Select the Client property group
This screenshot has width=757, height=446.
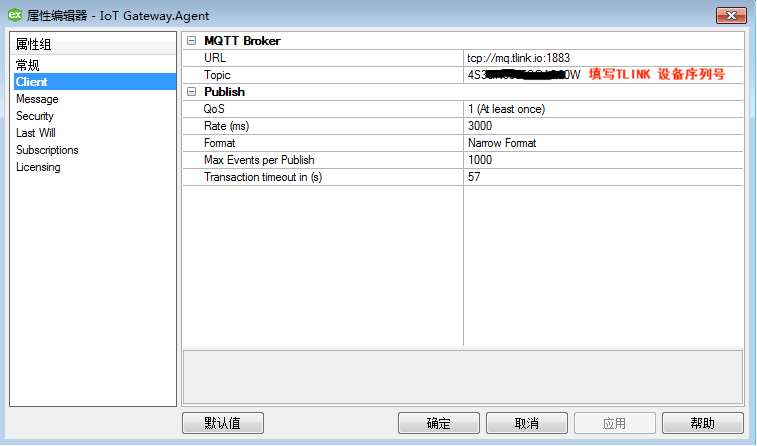pyautogui.click(x=32, y=82)
